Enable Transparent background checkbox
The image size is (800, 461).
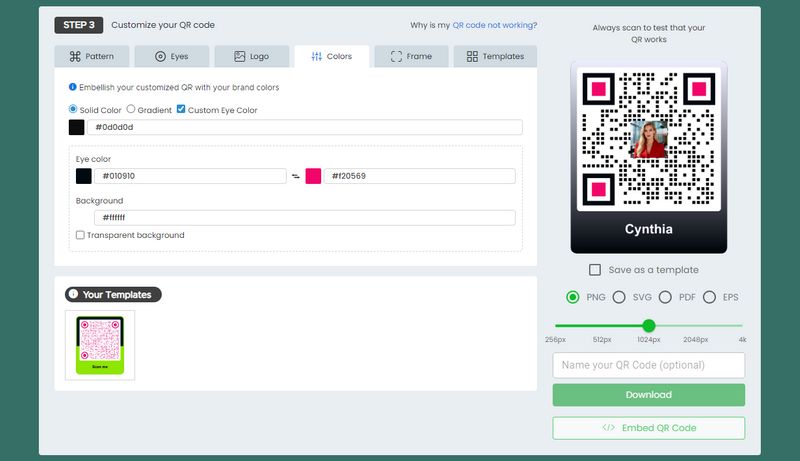point(81,235)
